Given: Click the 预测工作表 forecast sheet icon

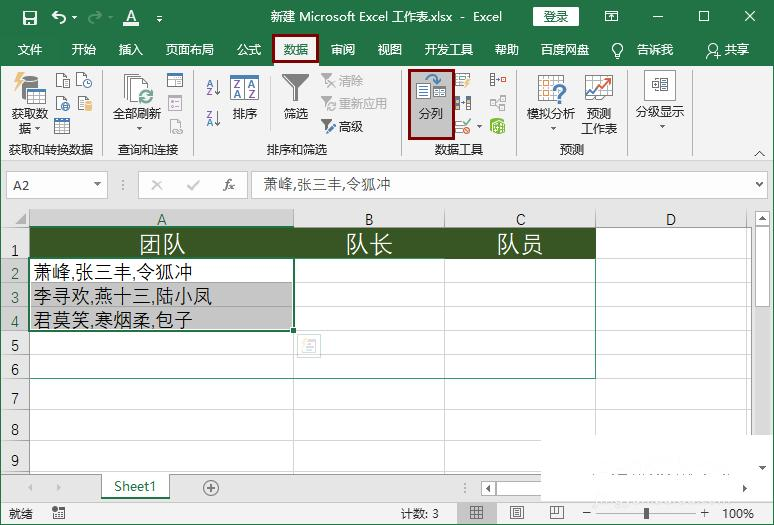Looking at the screenshot, I should [598, 104].
